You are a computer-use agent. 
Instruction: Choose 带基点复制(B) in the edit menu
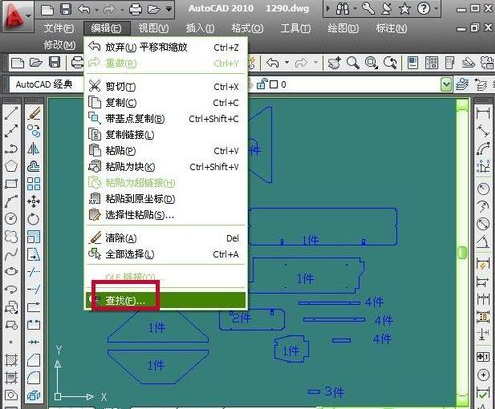click(166, 119)
